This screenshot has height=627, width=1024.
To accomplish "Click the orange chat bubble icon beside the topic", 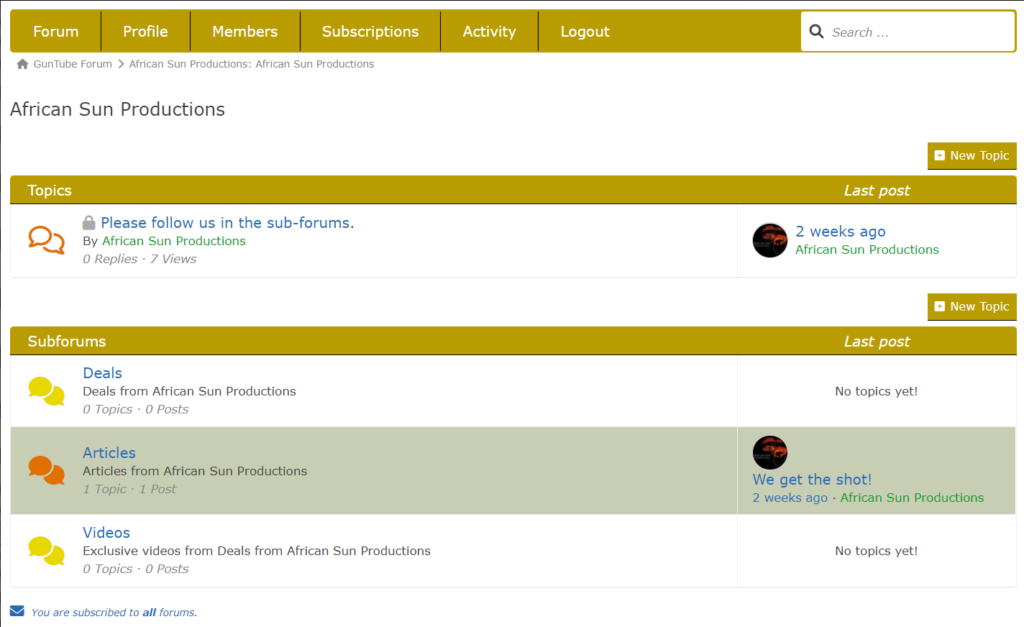I will [44, 240].
